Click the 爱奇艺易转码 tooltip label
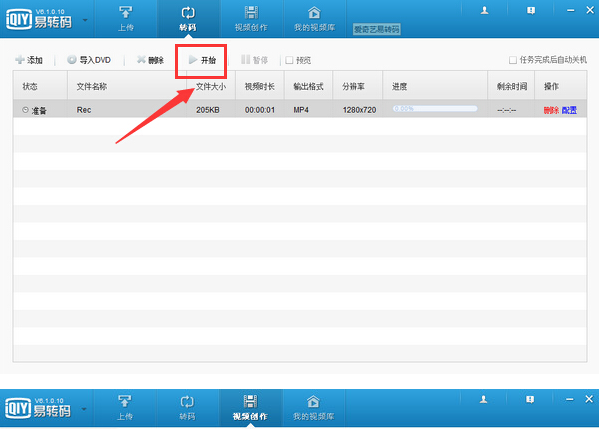The image size is (600, 429). 377,29
